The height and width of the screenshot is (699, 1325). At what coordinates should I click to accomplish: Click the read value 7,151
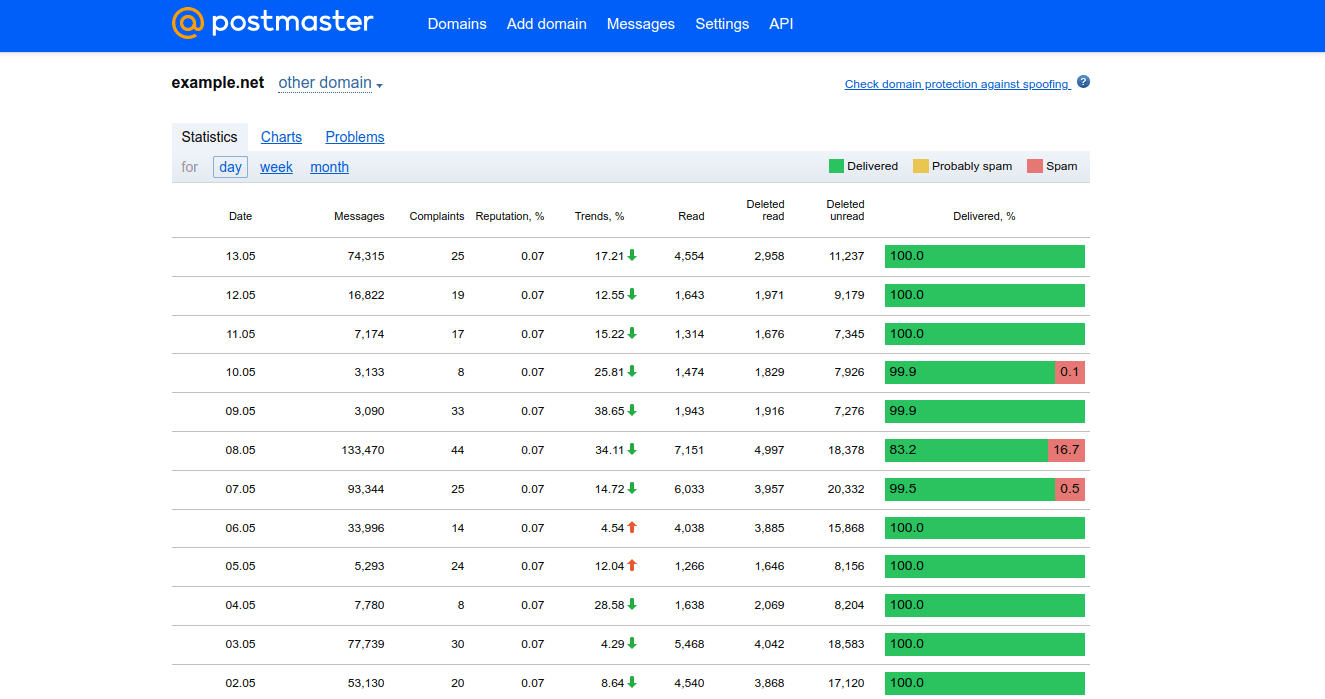(x=689, y=450)
